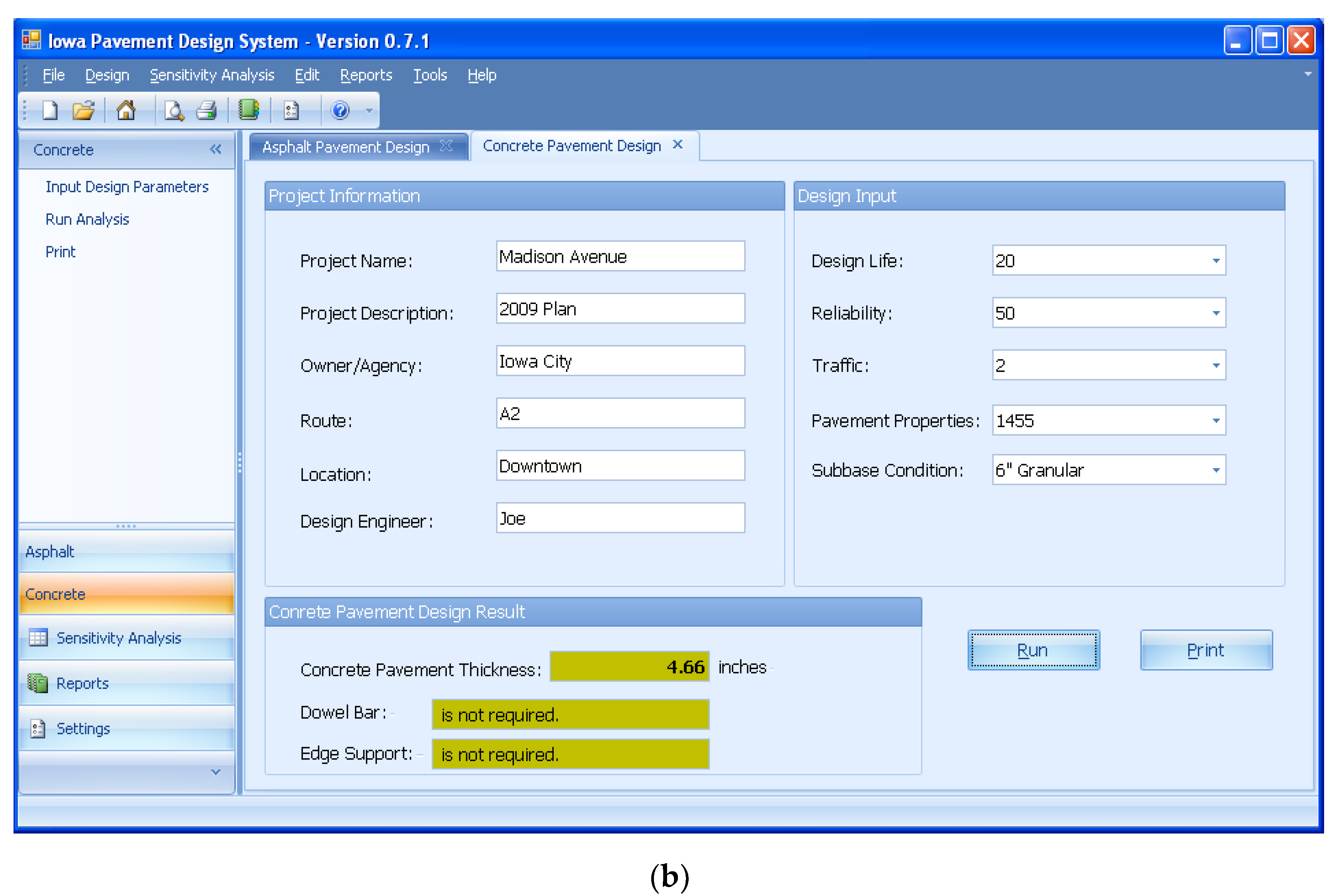Viewport: 1338px width, 896px height.
Task: Click the green notebook toolbar icon
Action: tap(248, 110)
